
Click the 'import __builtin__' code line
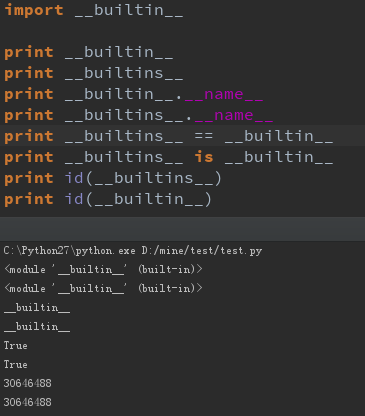[94, 10]
